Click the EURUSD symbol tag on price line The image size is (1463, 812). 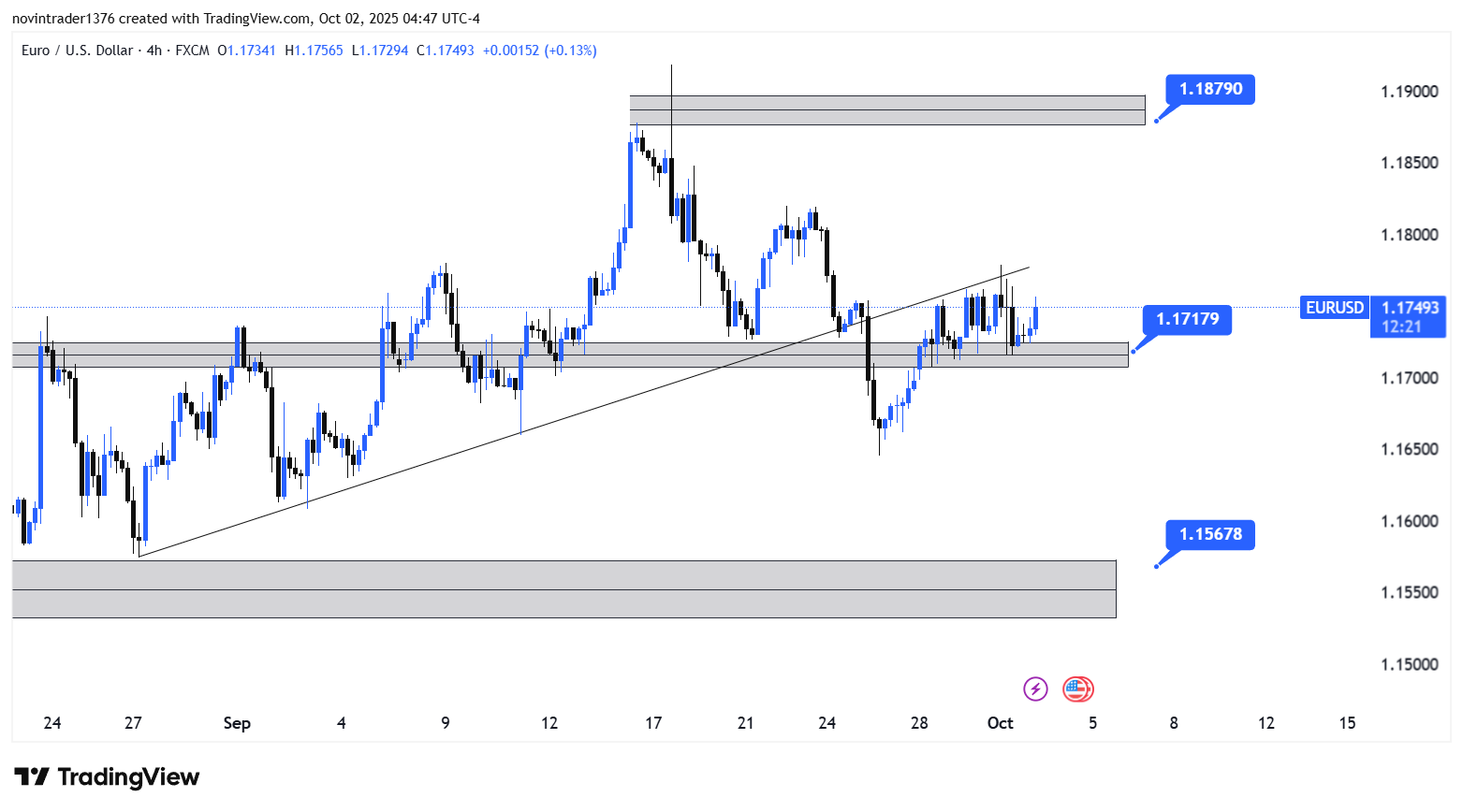(x=1334, y=308)
